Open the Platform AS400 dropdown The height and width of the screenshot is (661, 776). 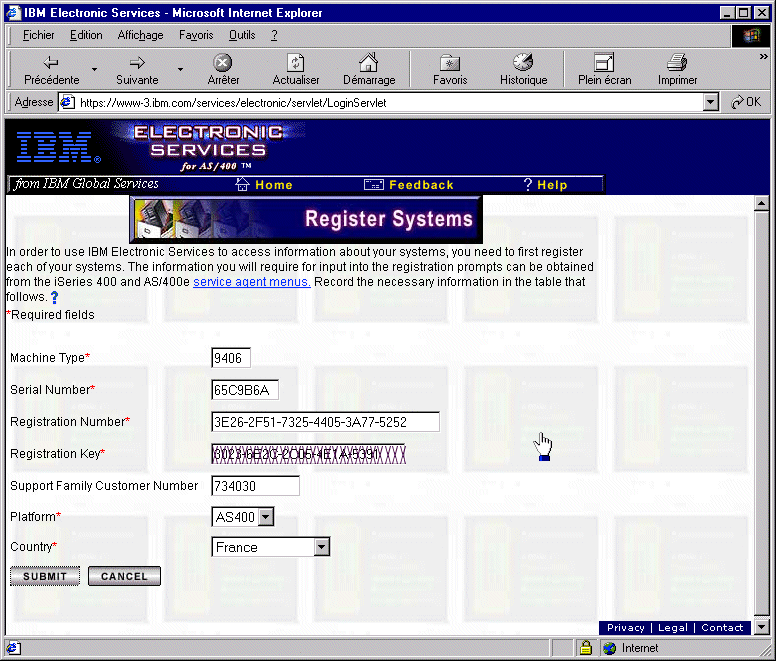(x=242, y=517)
